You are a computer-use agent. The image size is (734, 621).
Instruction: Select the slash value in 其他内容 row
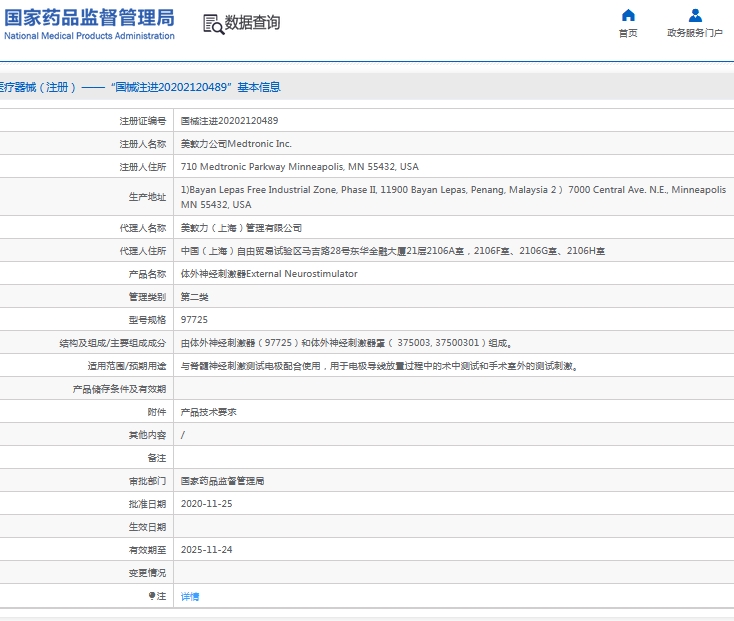pos(183,435)
